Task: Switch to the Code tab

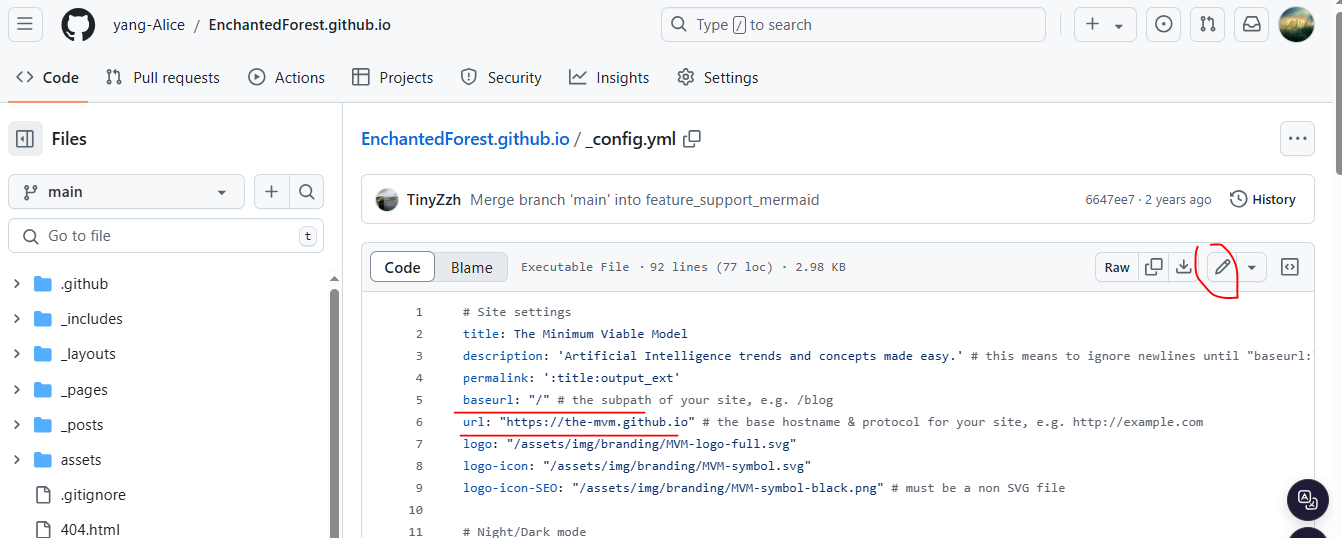Action: pos(48,77)
